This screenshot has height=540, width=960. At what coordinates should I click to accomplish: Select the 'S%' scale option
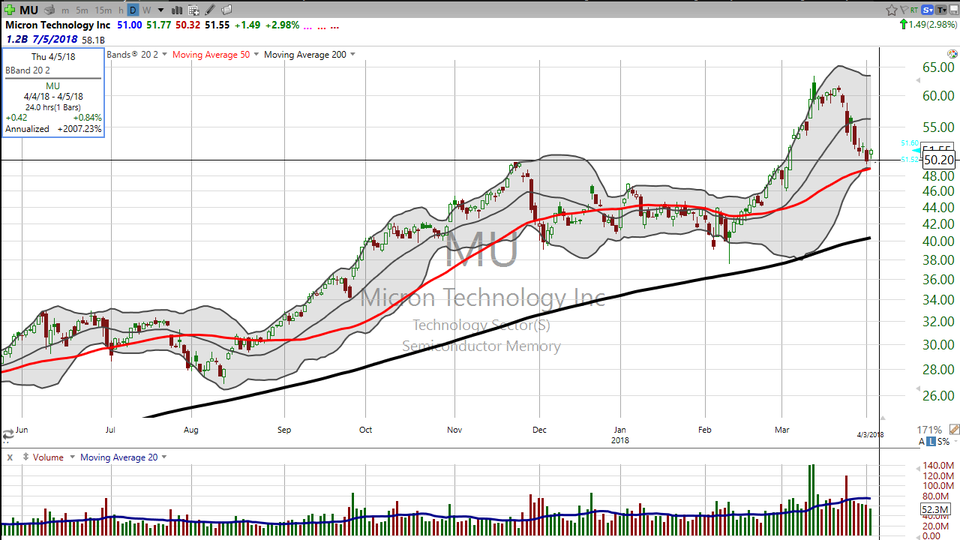(x=943, y=441)
